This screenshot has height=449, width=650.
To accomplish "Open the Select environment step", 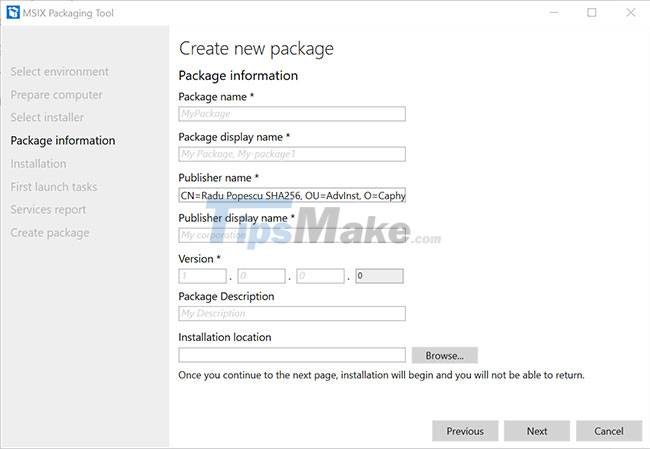I will [60, 72].
